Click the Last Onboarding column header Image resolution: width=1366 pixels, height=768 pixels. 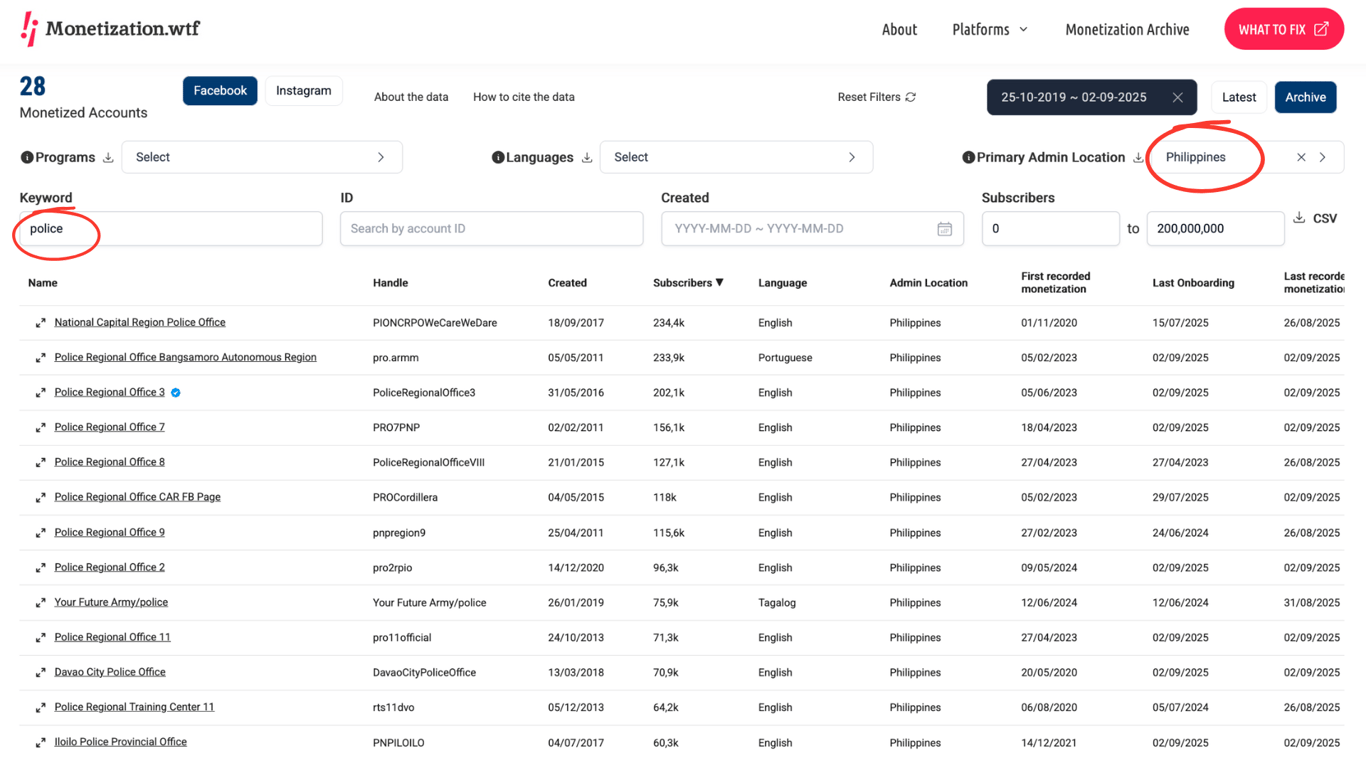pos(1193,283)
